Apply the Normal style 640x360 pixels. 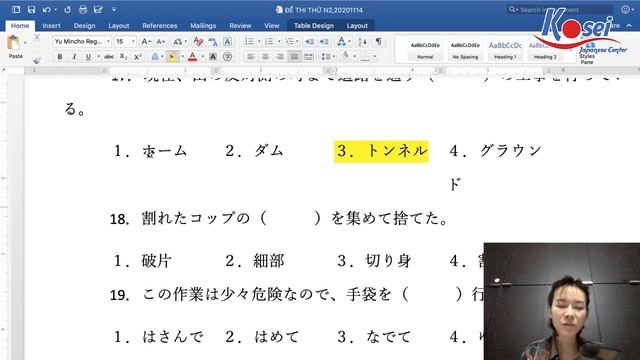pos(425,50)
